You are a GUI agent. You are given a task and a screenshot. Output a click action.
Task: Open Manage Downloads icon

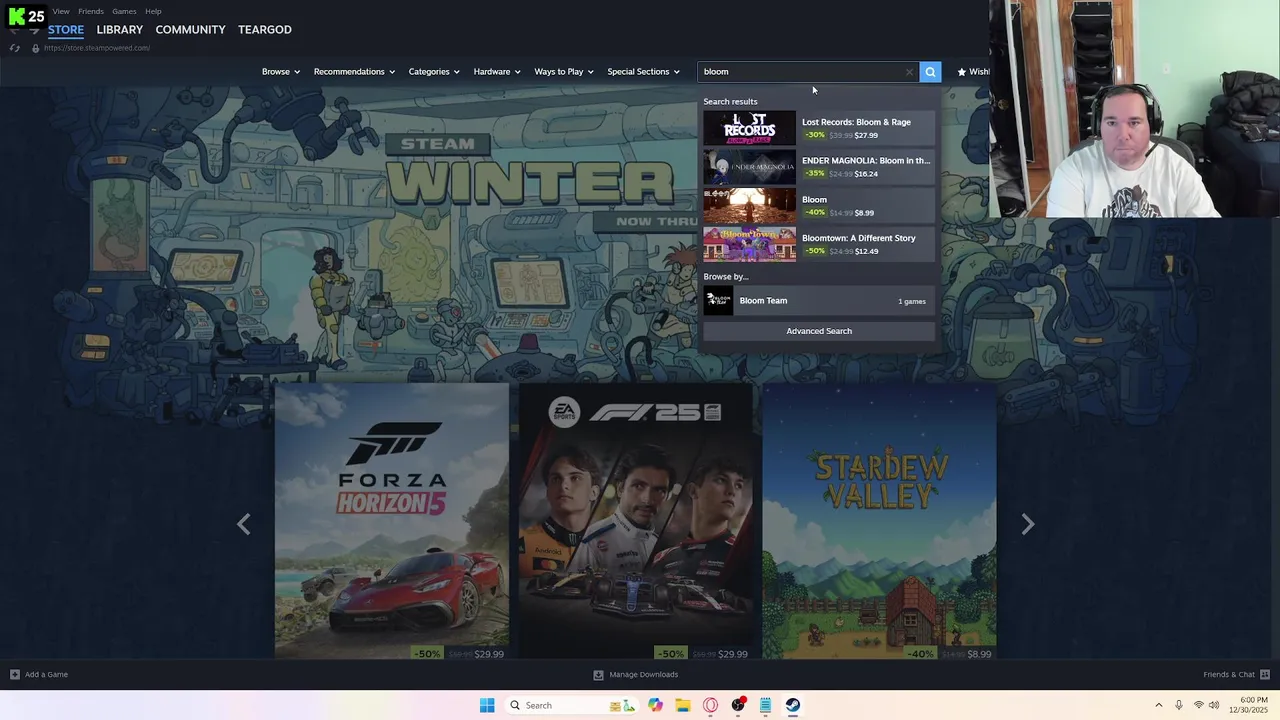click(598, 675)
